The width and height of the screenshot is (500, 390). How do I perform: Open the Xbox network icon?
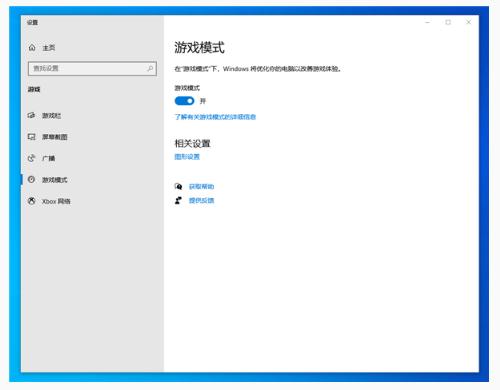click(31, 201)
